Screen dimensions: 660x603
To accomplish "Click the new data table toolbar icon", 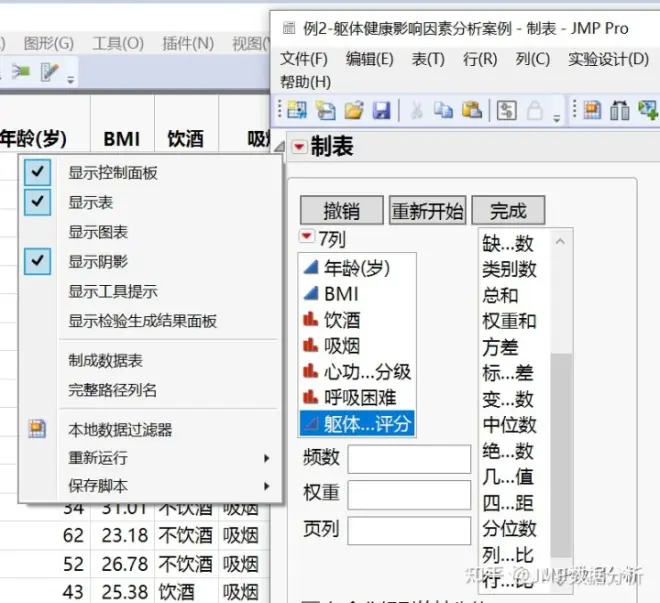I will tap(297, 110).
